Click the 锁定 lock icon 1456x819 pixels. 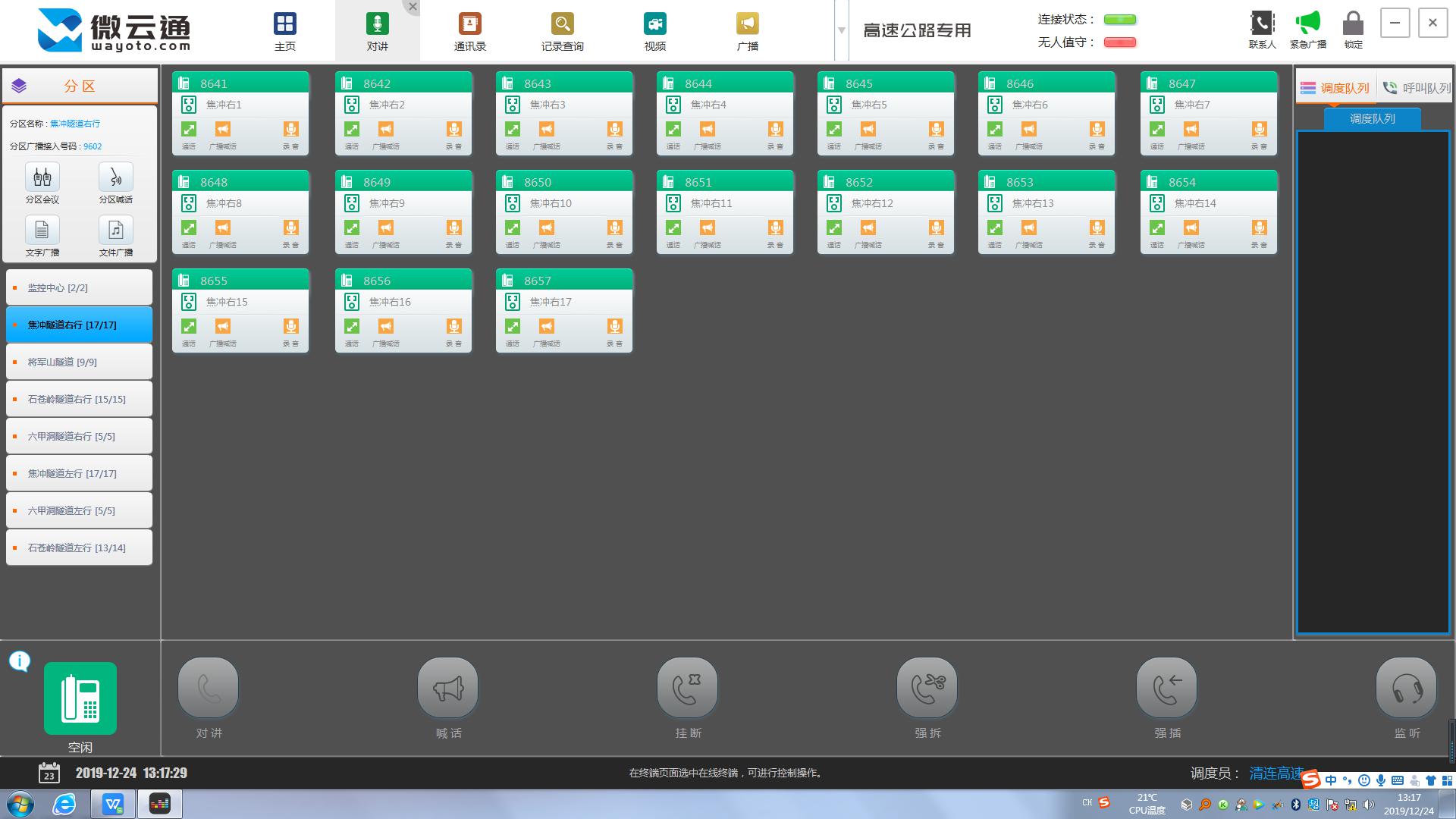click(x=1353, y=24)
